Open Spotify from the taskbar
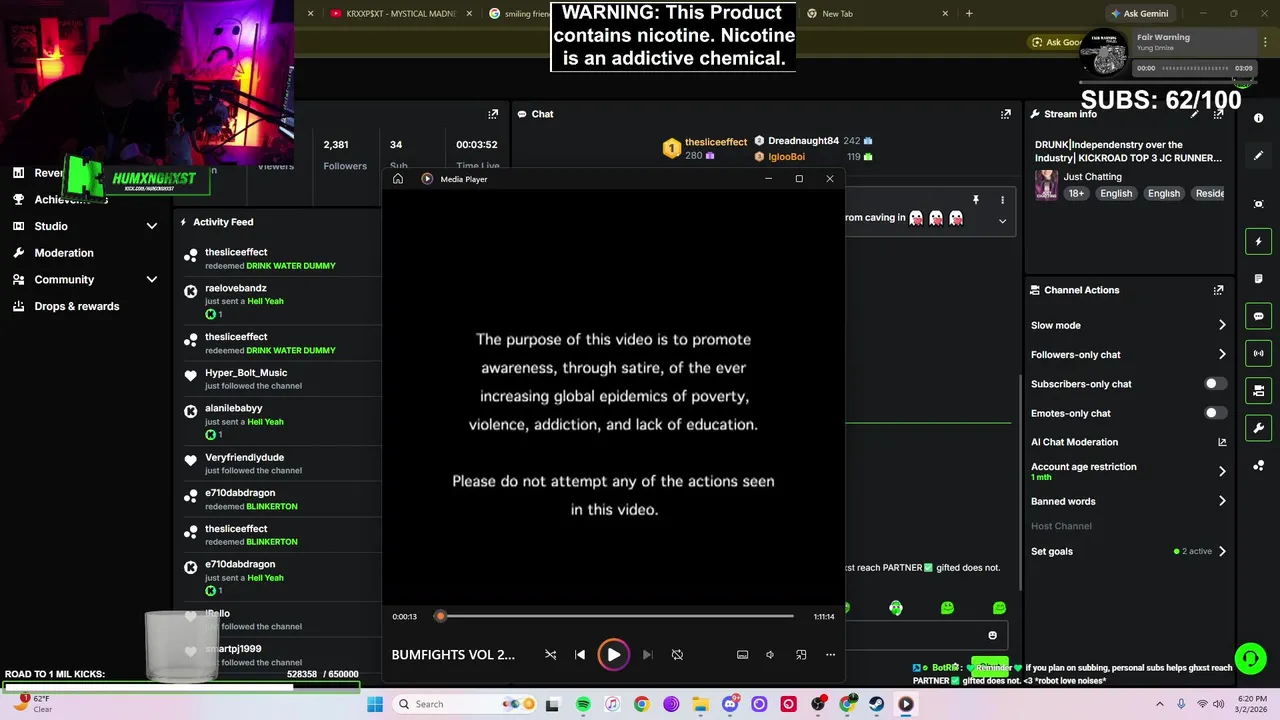Screen dimensions: 1280x720 [x=583, y=704]
